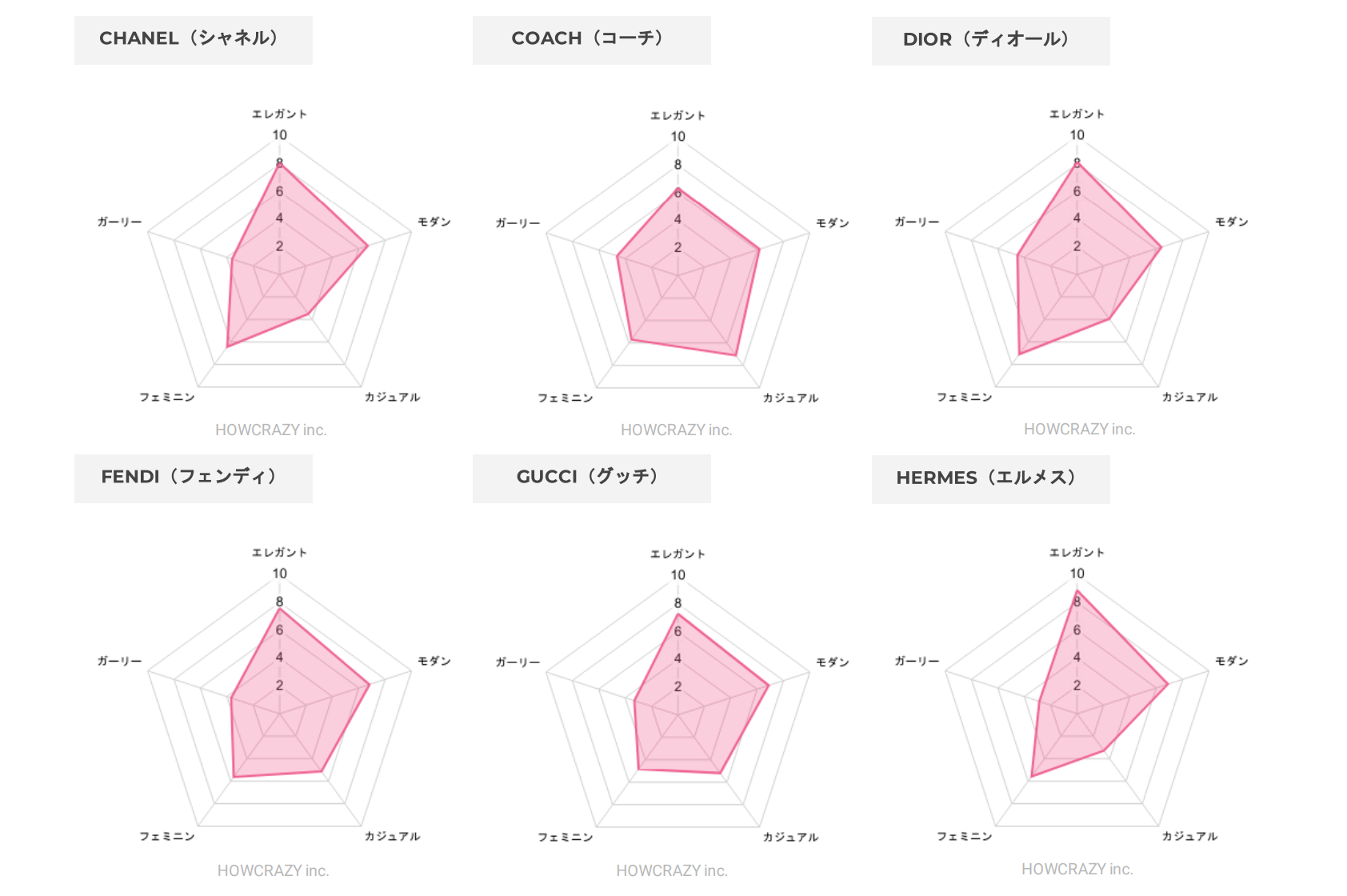Click the エレガント label on the COACH chart
This screenshot has width=1347, height=896.
coord(677,116)
